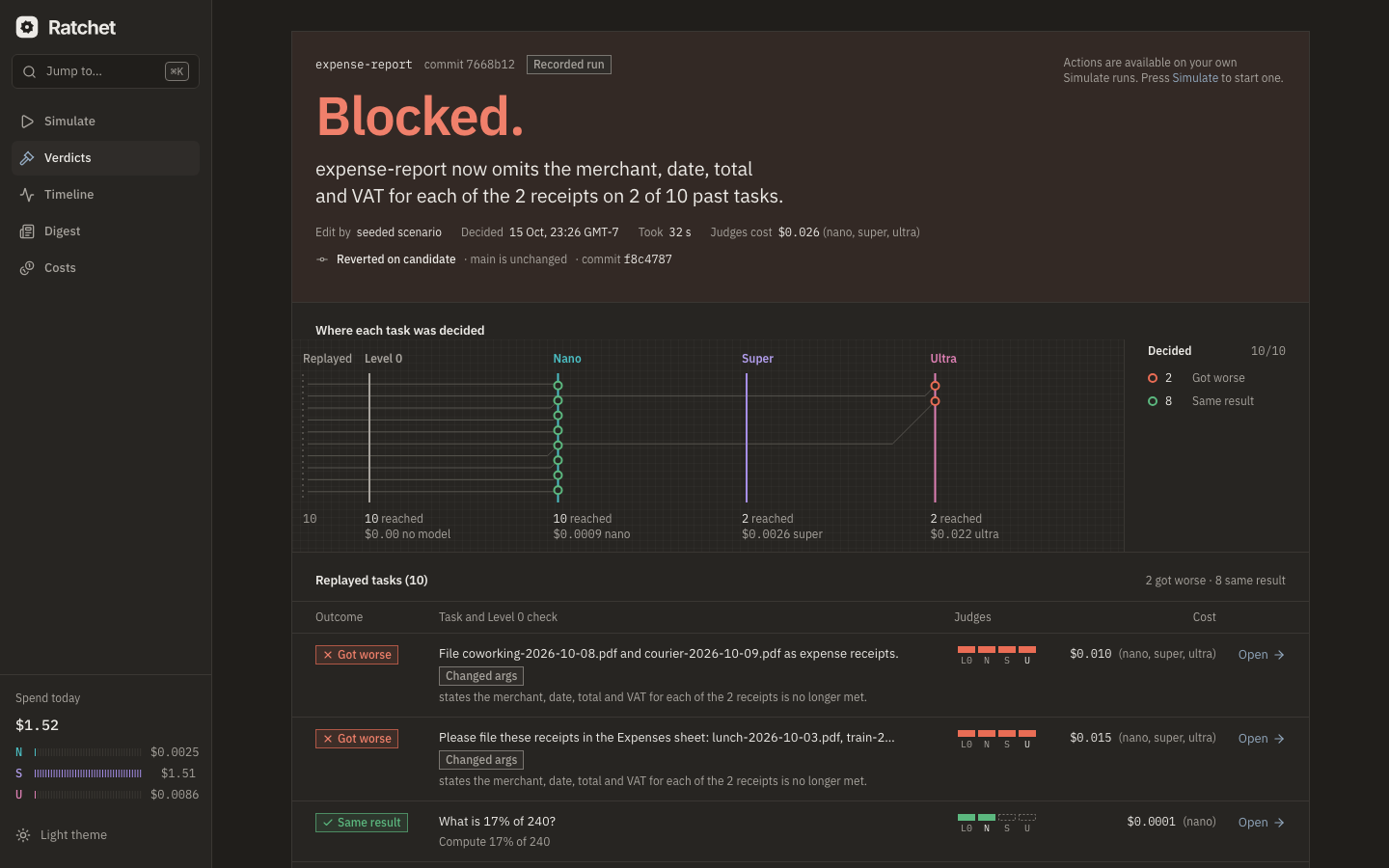
Task: Follow the Simulate link in the header note
Action: coord(1195,78)
